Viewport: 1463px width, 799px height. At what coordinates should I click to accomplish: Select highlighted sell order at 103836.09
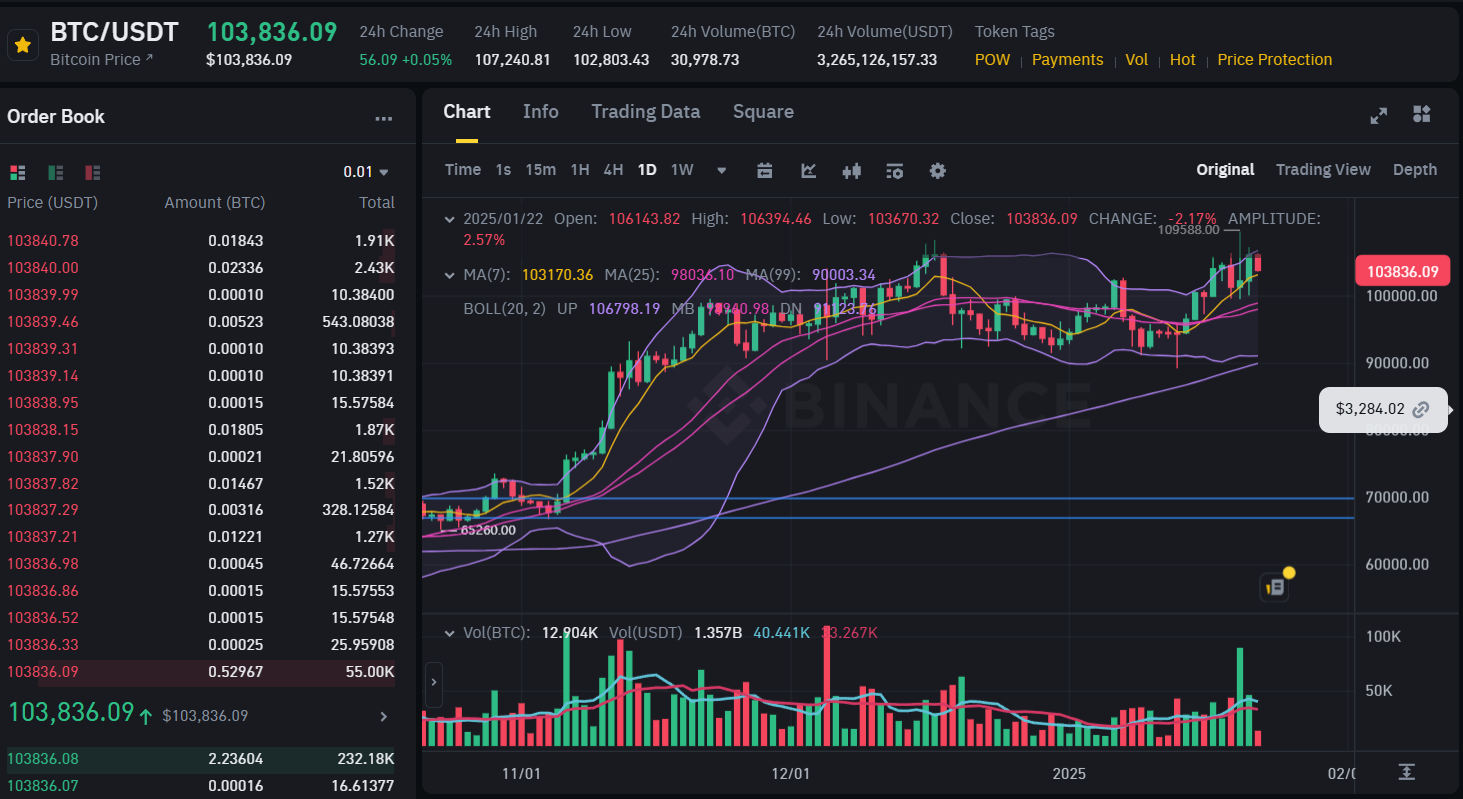point(201,672)
